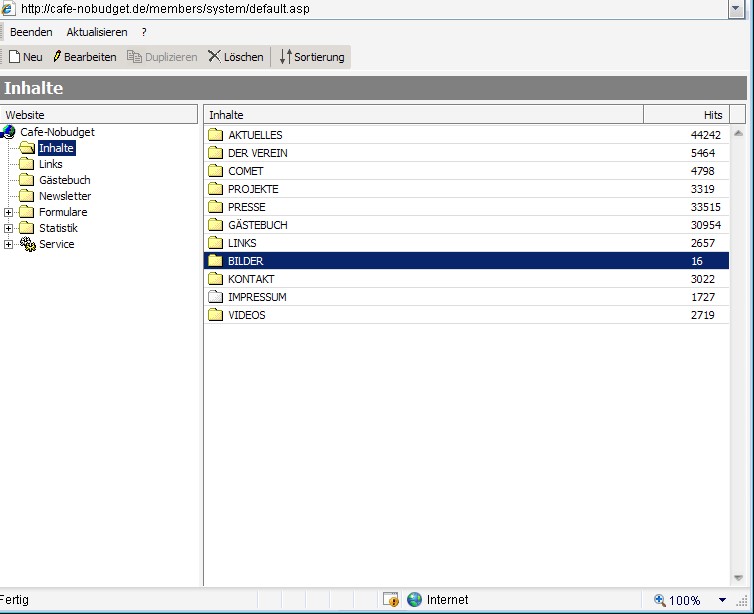Click the Neu new document icon
The image size is (754, 614).
[14, 57]
